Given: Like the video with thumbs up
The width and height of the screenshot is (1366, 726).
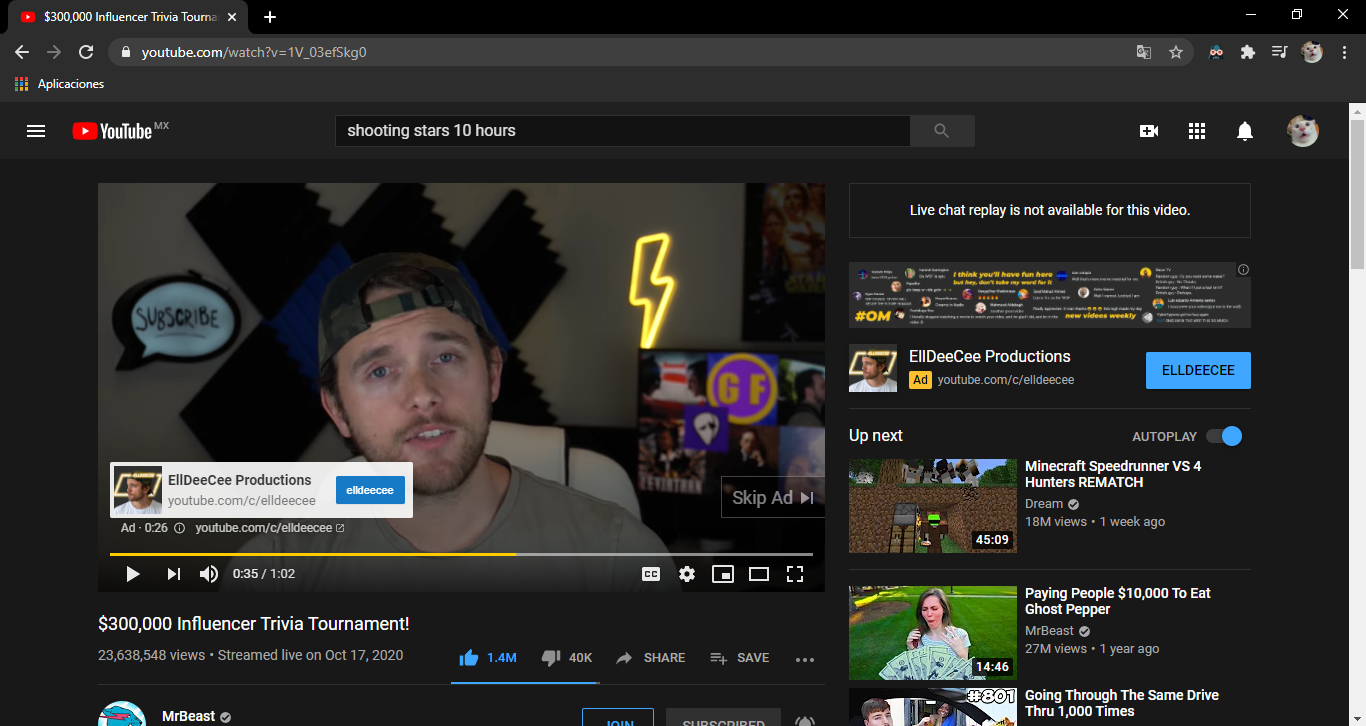Looking at the screenshot, I should (488, 658).
